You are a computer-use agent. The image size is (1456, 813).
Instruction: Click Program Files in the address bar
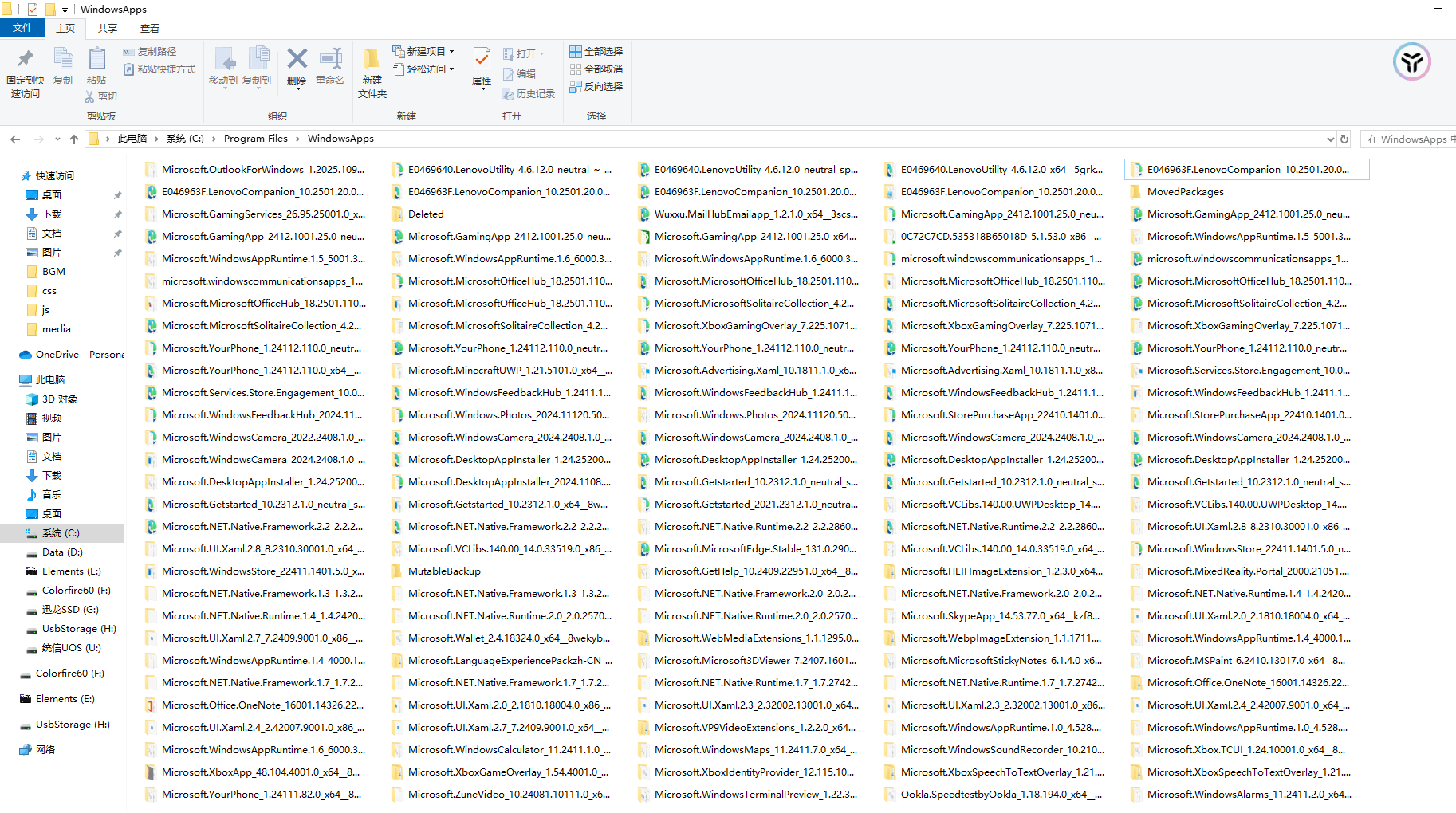point(256,139)
